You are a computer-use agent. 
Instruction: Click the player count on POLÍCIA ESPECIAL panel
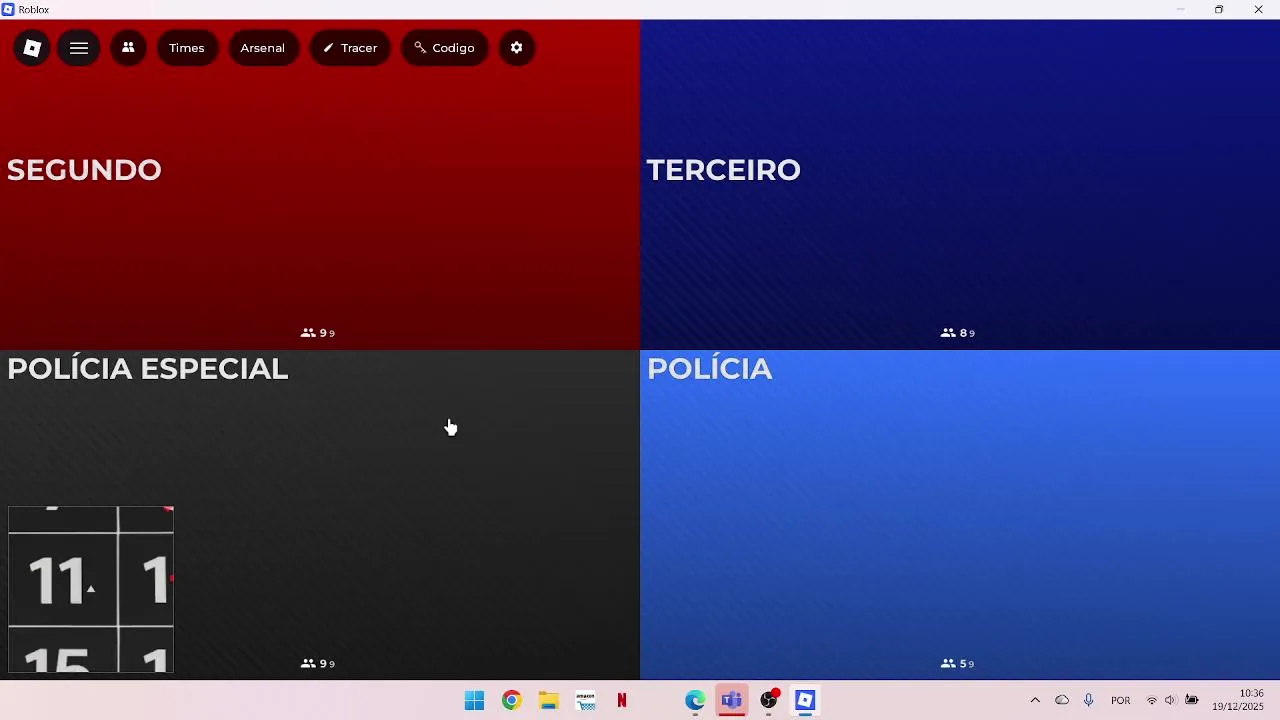[318, 664]
